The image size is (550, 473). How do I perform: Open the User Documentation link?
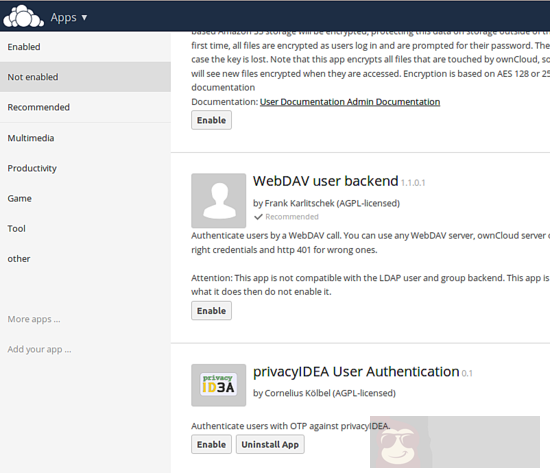pyautogui.click(x=302, y=102)
